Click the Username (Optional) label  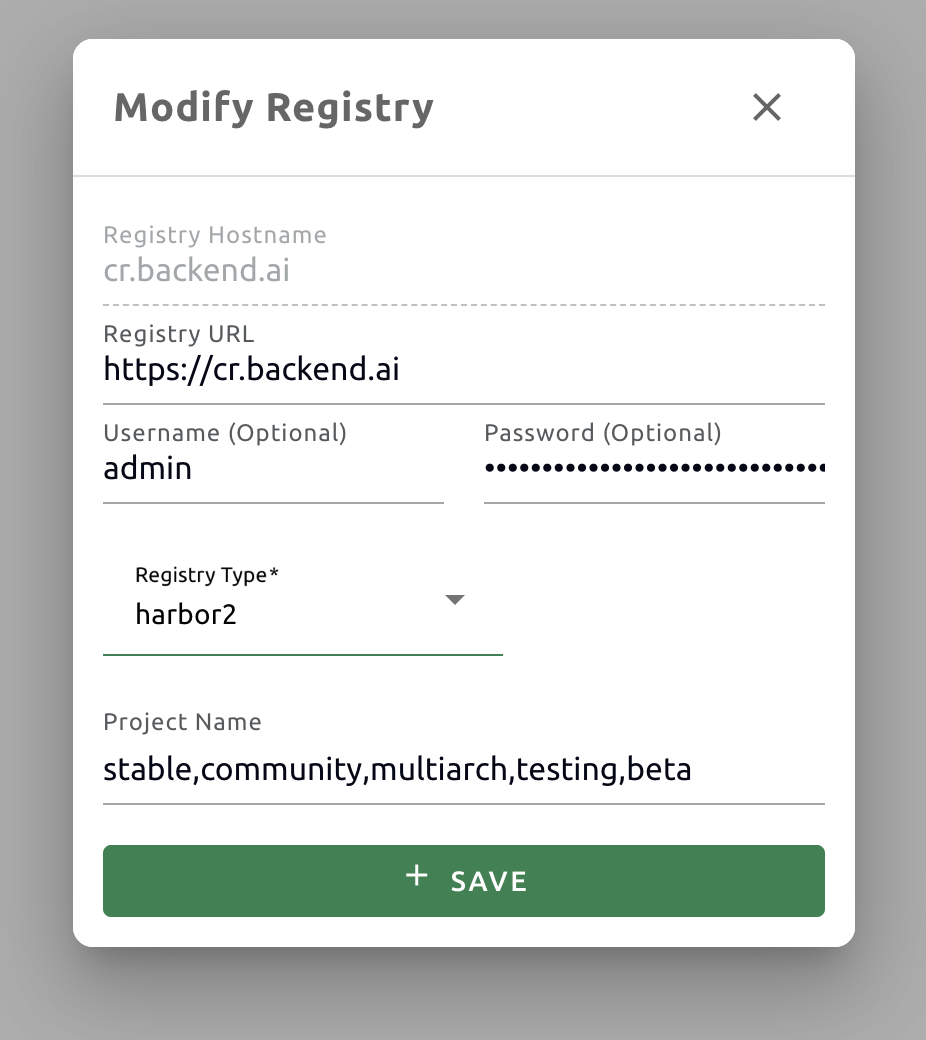[x=224, y=433]
